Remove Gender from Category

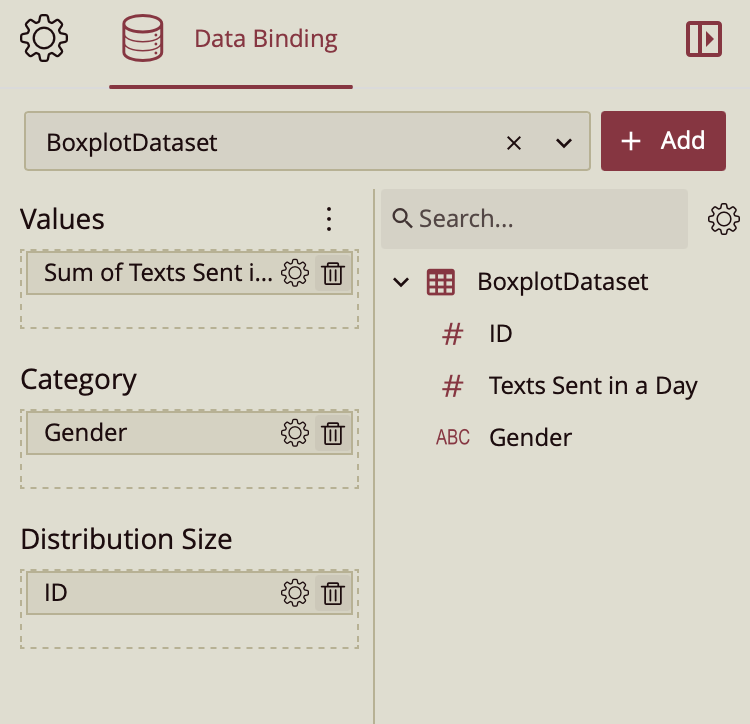coord(333,433)
